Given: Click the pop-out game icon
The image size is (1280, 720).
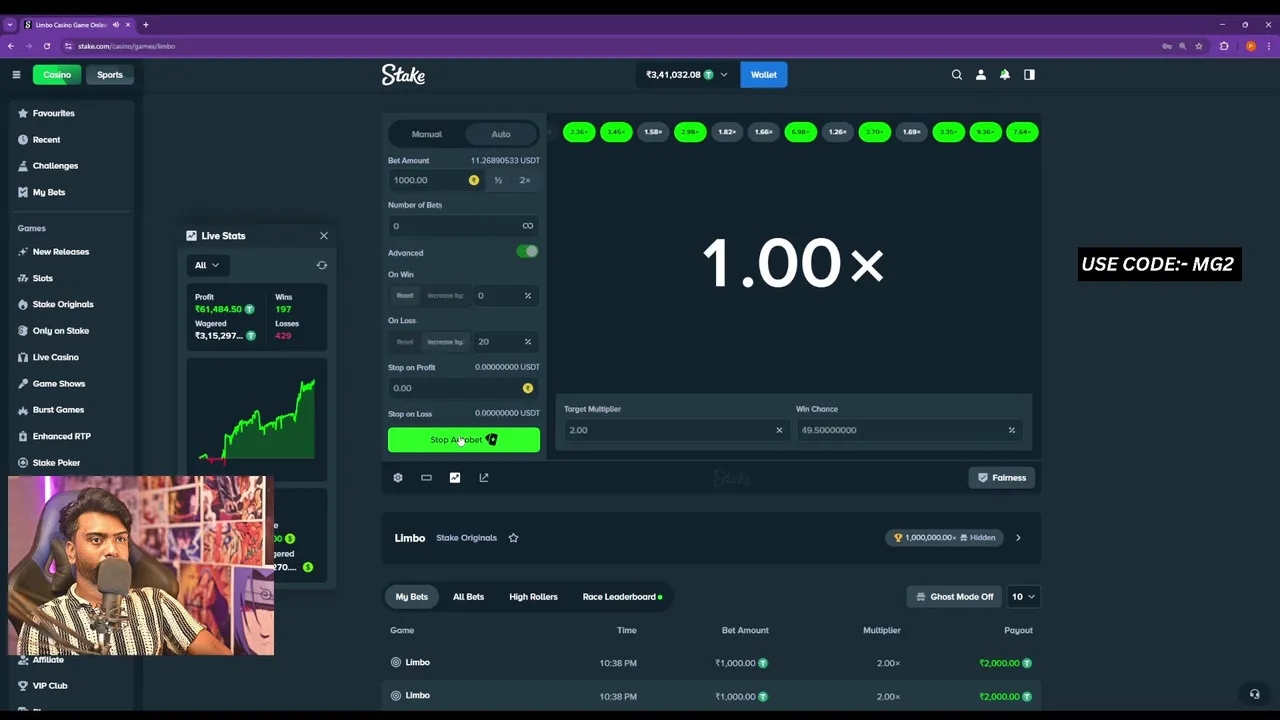Looking at the screenshot, I should coord(484,478).
